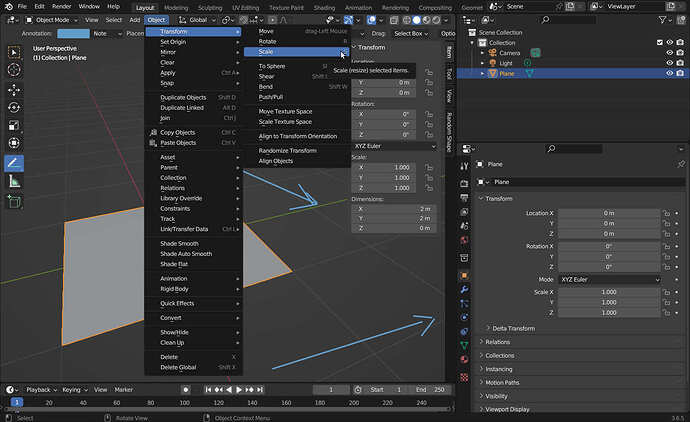Open the Select menu in viewport header
Screen dimensions: 690x422
click(114, 20)
